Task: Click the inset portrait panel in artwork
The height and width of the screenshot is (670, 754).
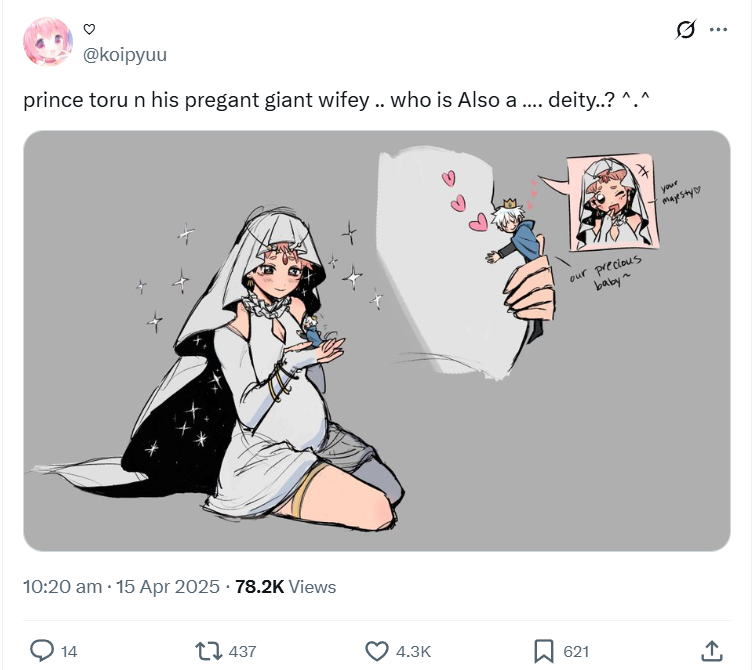Action: pos(612,202)
